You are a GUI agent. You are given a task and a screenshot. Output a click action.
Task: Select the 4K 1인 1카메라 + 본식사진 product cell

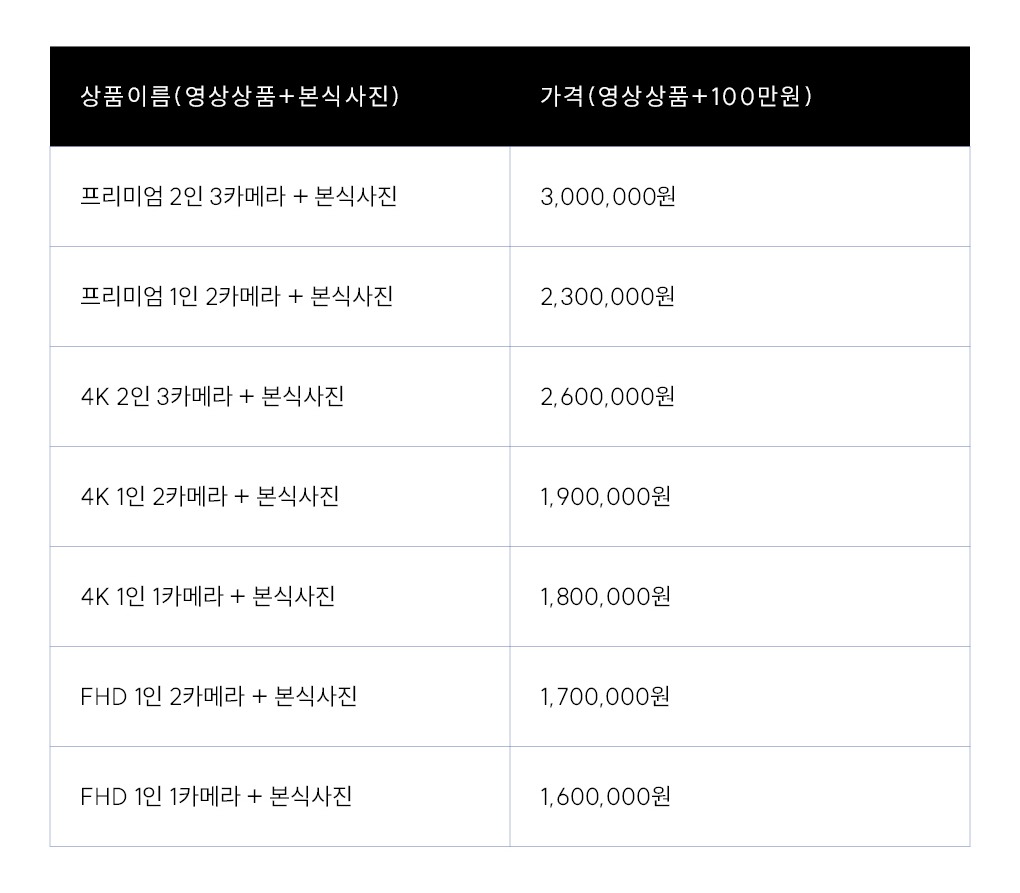click(280, 596)
